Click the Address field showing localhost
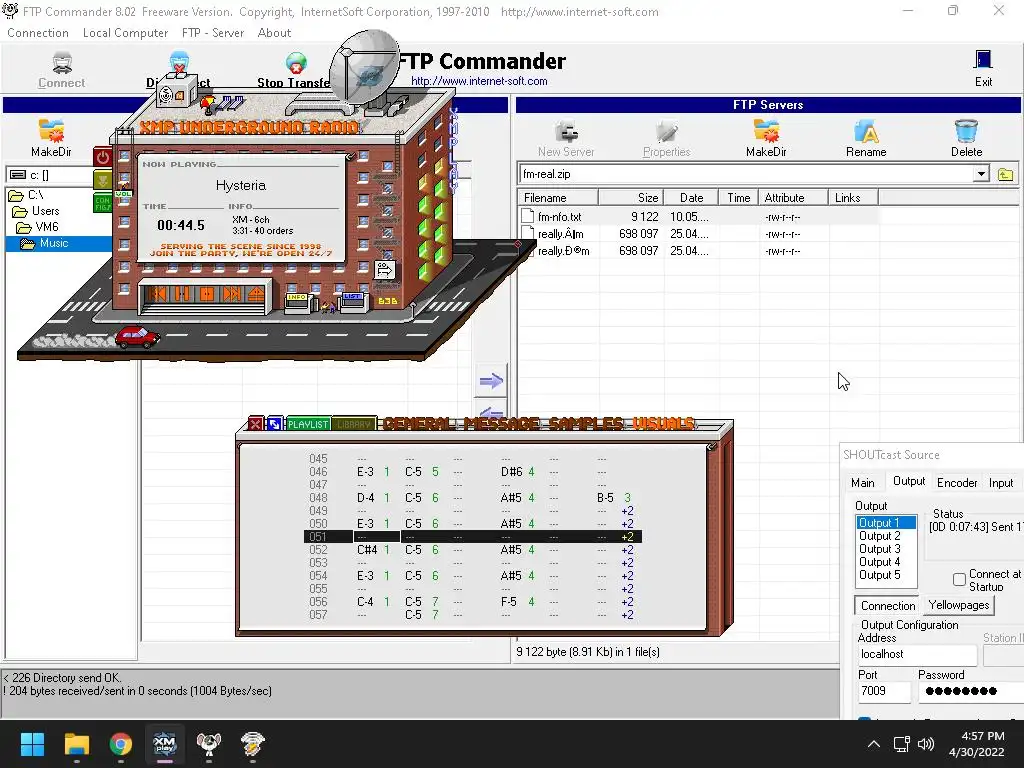The width and height of the screenshot is (1024, 768). (x=917, y=654)
